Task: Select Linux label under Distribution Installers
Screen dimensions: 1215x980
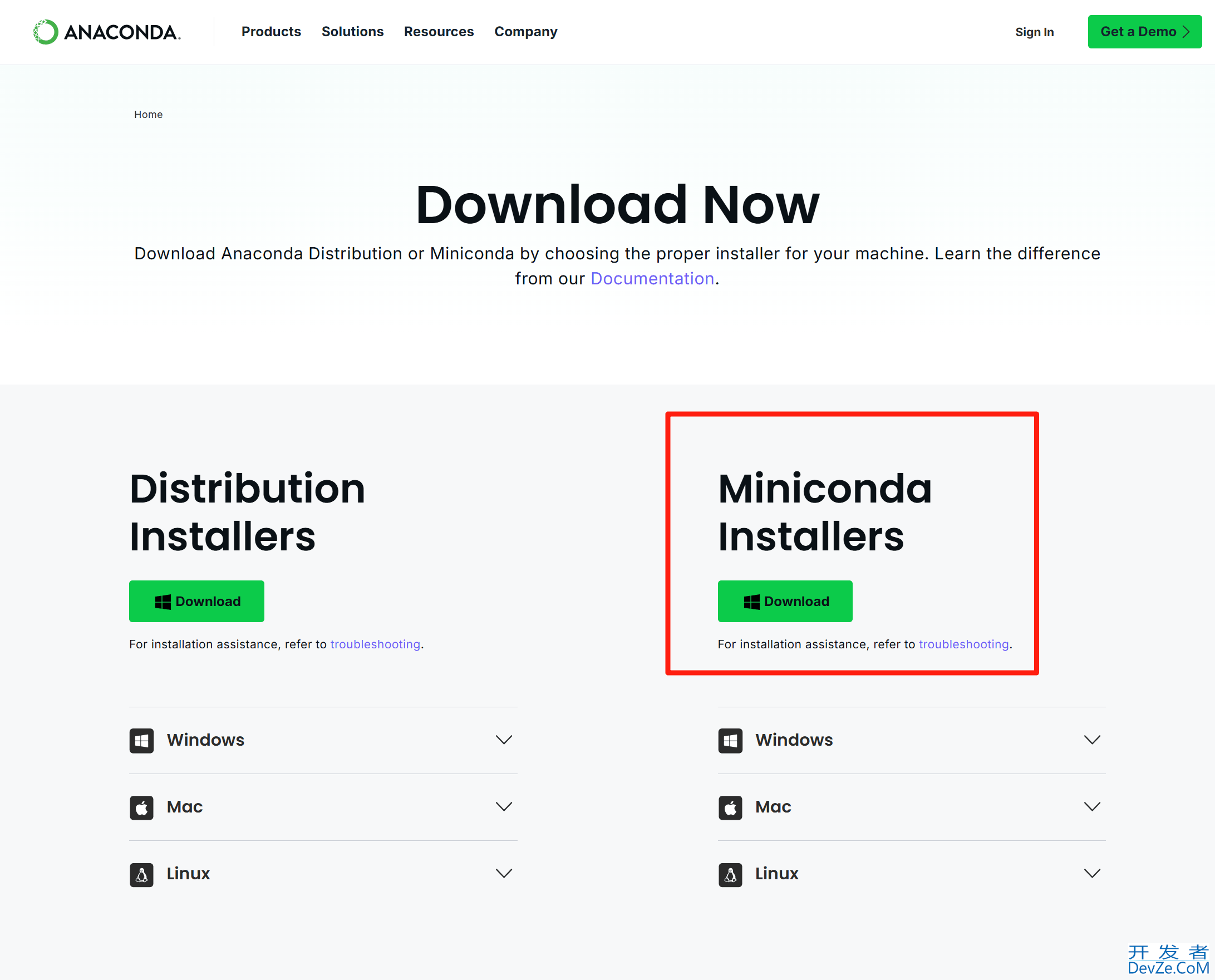Action: 188,874
